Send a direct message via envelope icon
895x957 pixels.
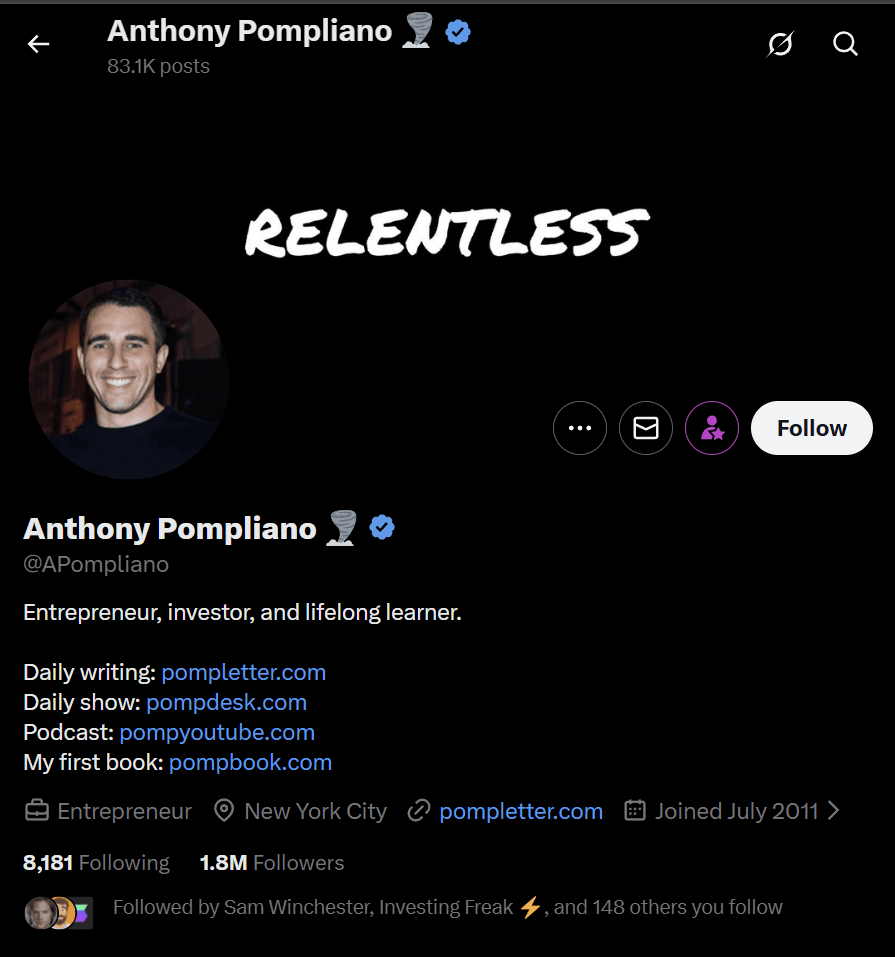click(x=645, y=427)
